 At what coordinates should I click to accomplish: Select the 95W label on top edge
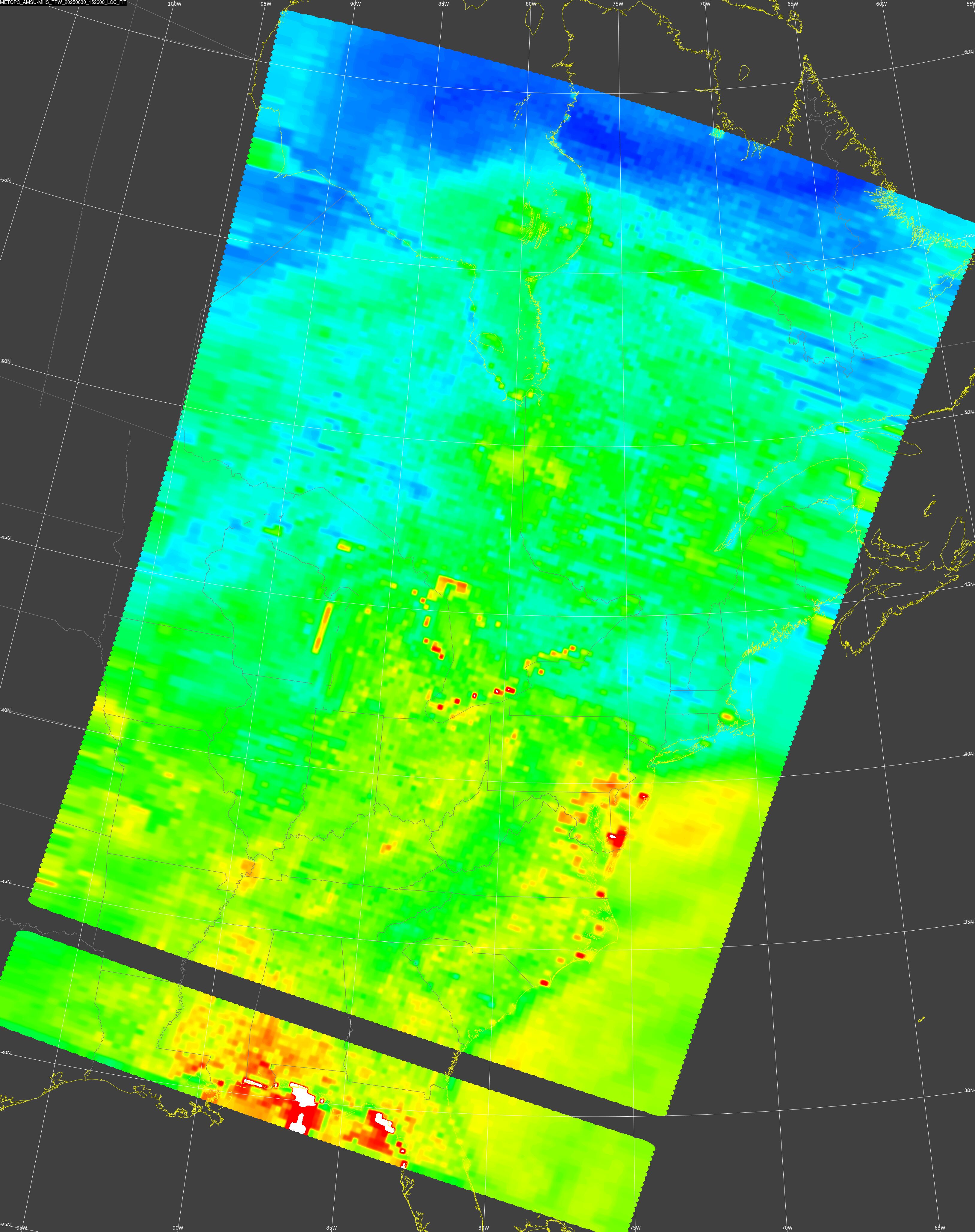[x=265, y=4]
